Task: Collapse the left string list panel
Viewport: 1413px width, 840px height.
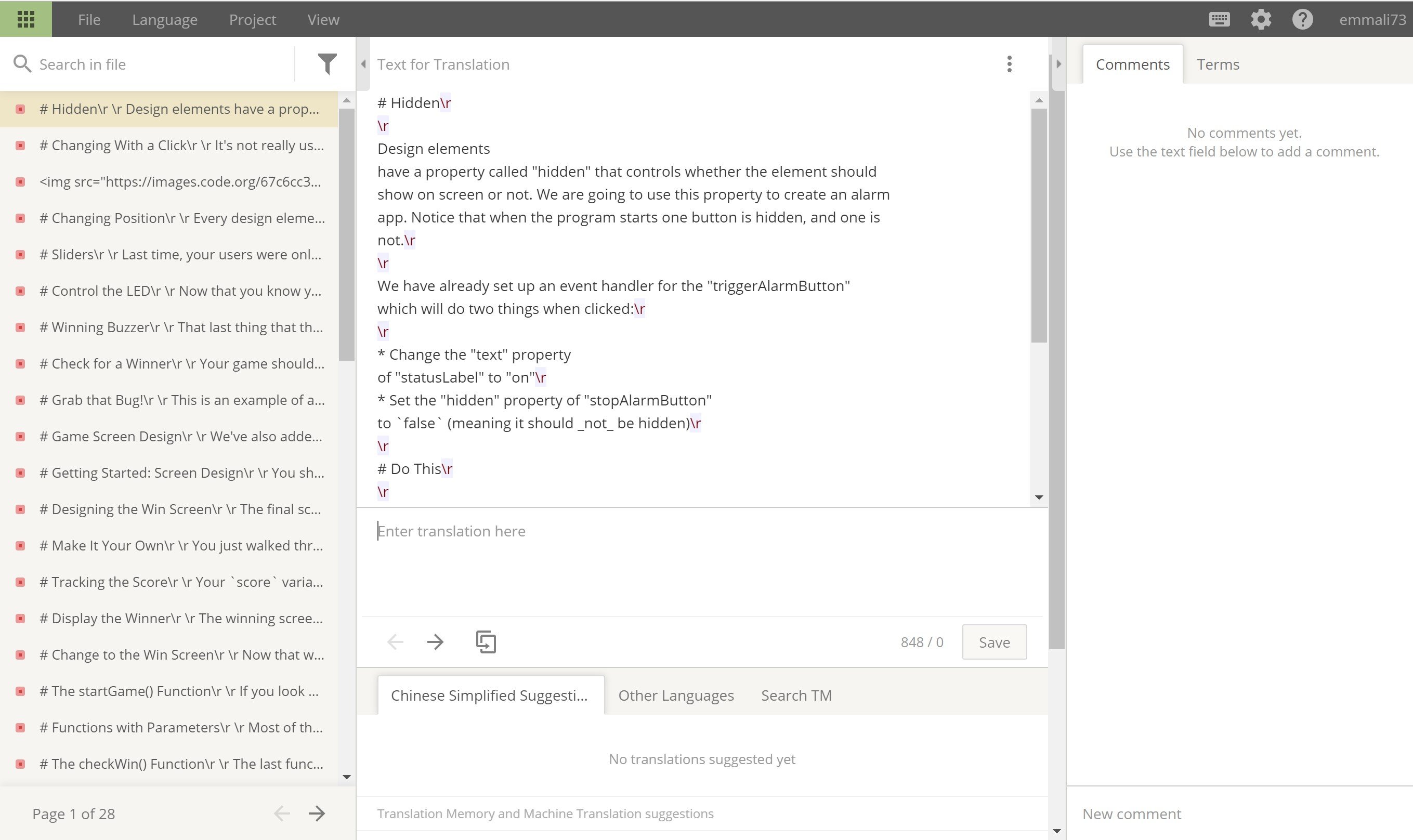Action: pos(363,64)
